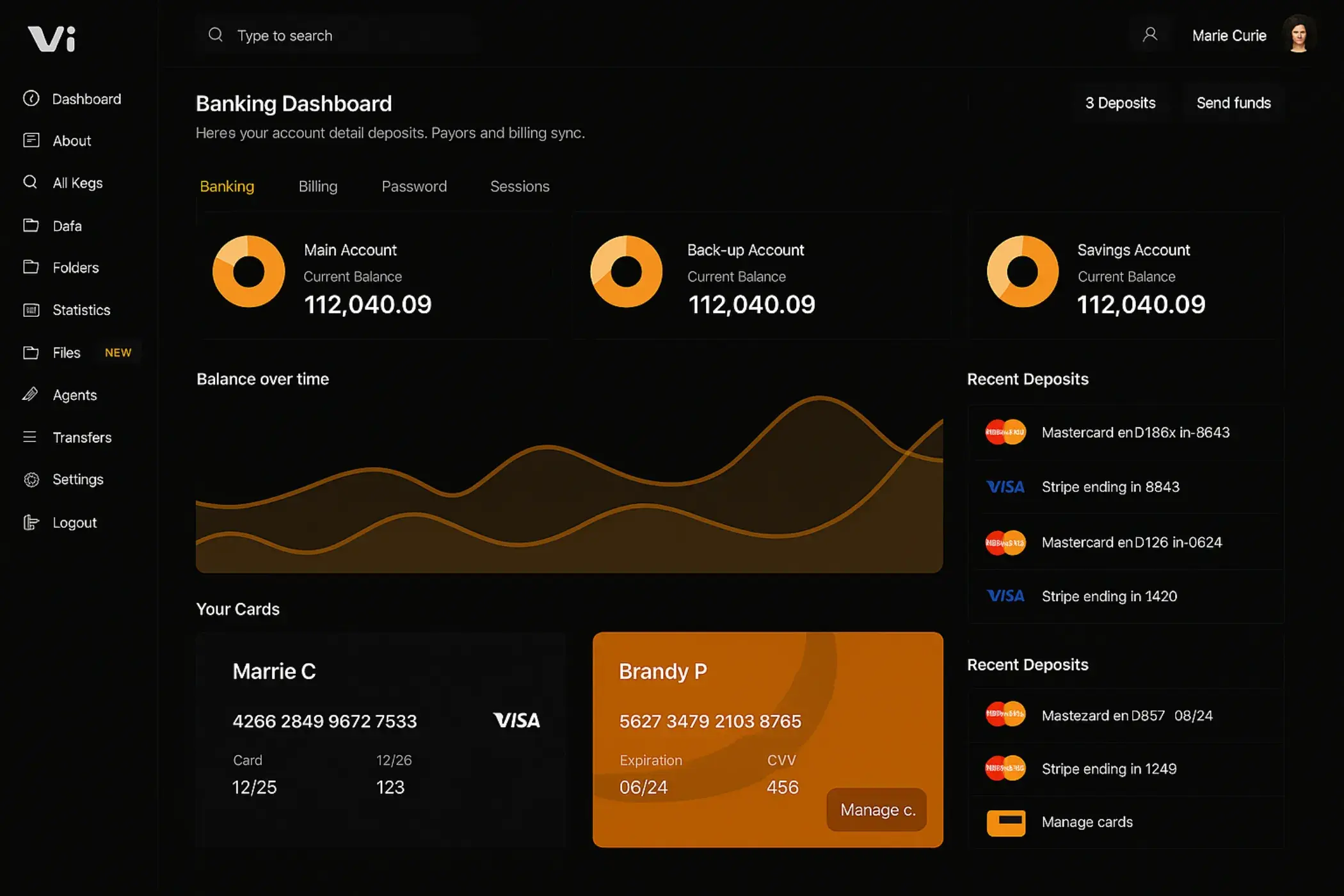Click the Main Account donut chart
The height and width of the screenshot is (896, 1344).
249,271
